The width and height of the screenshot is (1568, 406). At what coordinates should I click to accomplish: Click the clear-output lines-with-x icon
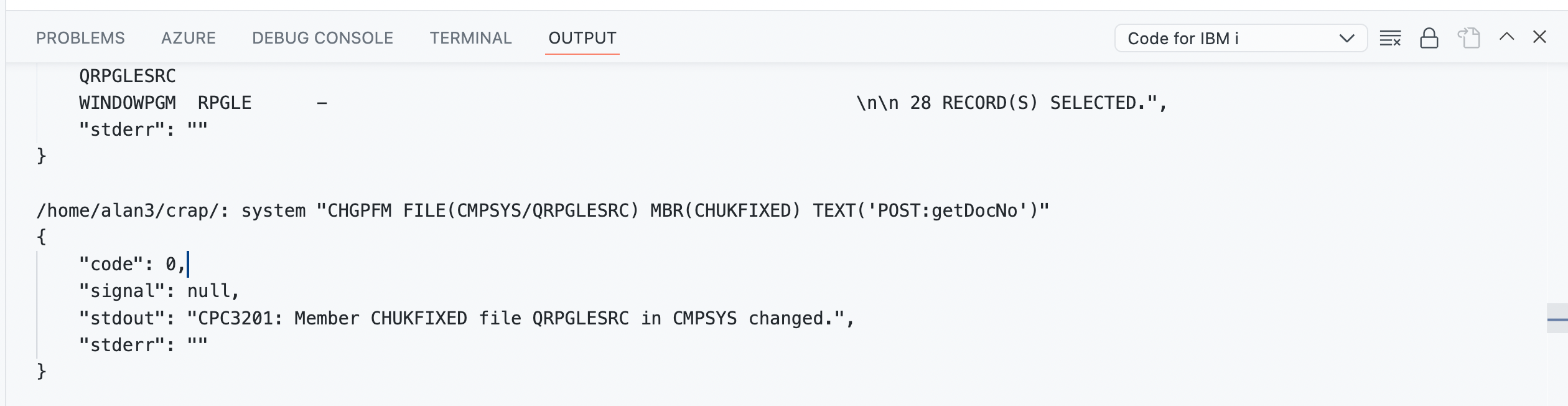(1391, 39)
